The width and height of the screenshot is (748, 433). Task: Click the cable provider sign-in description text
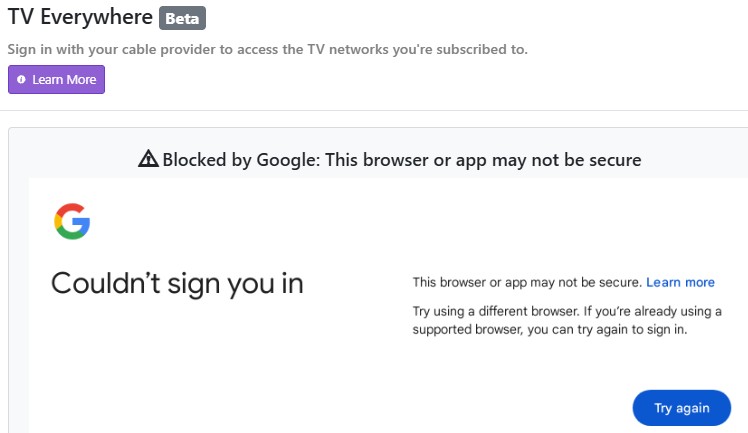(267, 49)
